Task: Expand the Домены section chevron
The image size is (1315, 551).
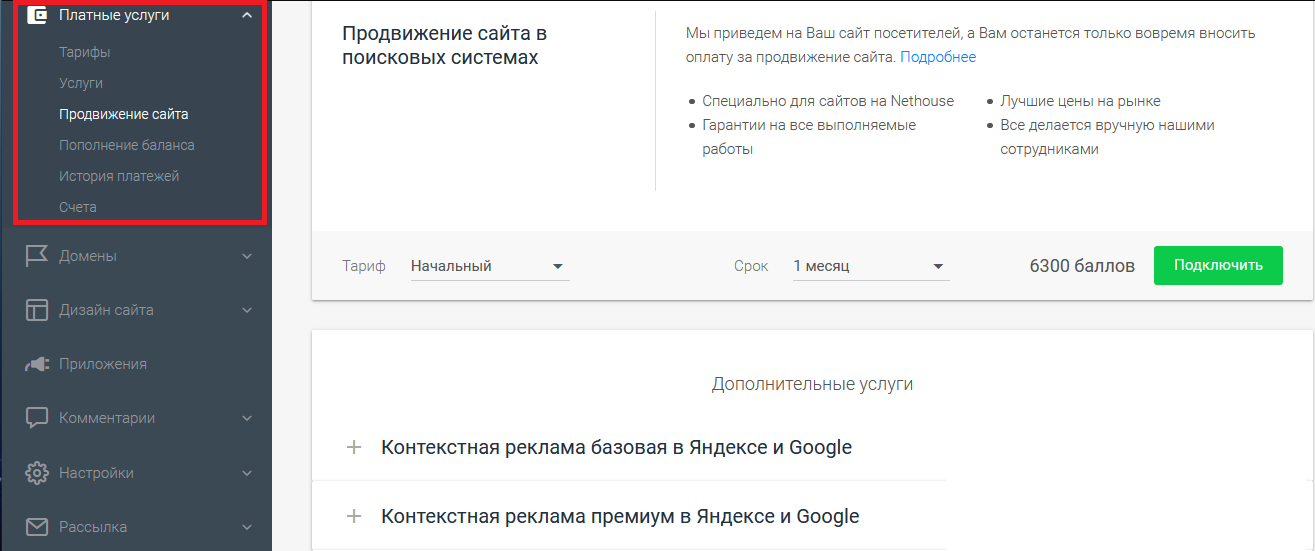Action: (247, 256)
